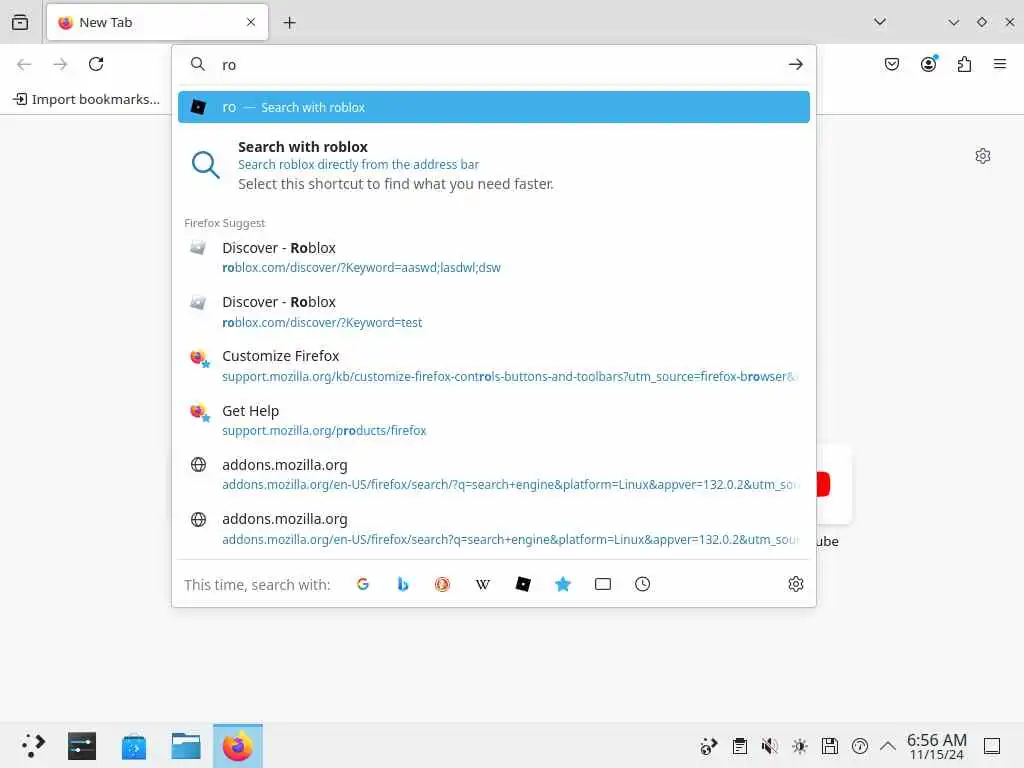Image resolution: width=1024 pixels, height=768 pixels.
Task: Open the Extensions puzzle icon
Action: point(965,64)
